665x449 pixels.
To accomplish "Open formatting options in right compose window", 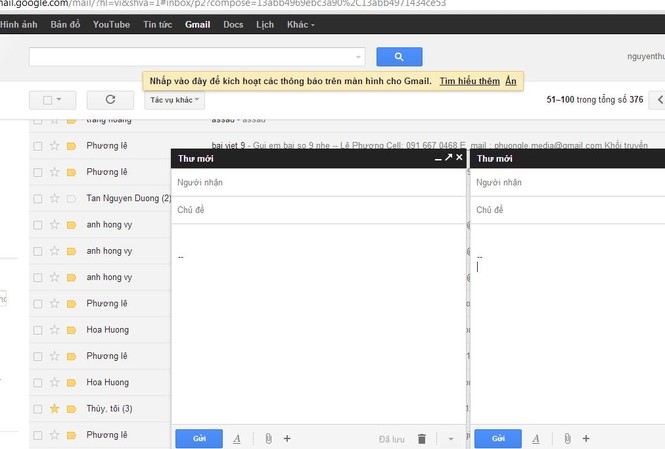I will (x=536, y=439).
